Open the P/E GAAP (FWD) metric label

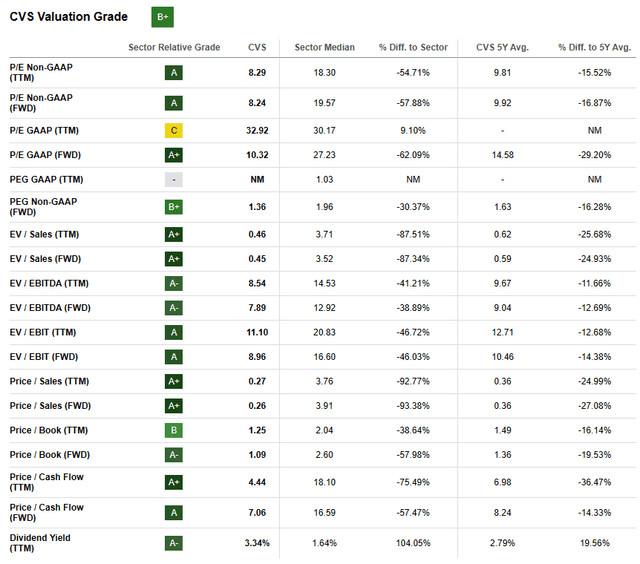[x=45, y=155]
